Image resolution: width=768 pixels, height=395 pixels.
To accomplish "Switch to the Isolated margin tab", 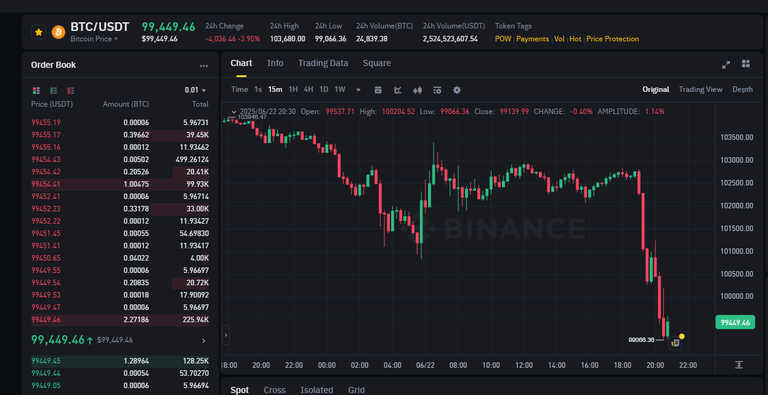I will pyautogui.click(x=316, y=390).
